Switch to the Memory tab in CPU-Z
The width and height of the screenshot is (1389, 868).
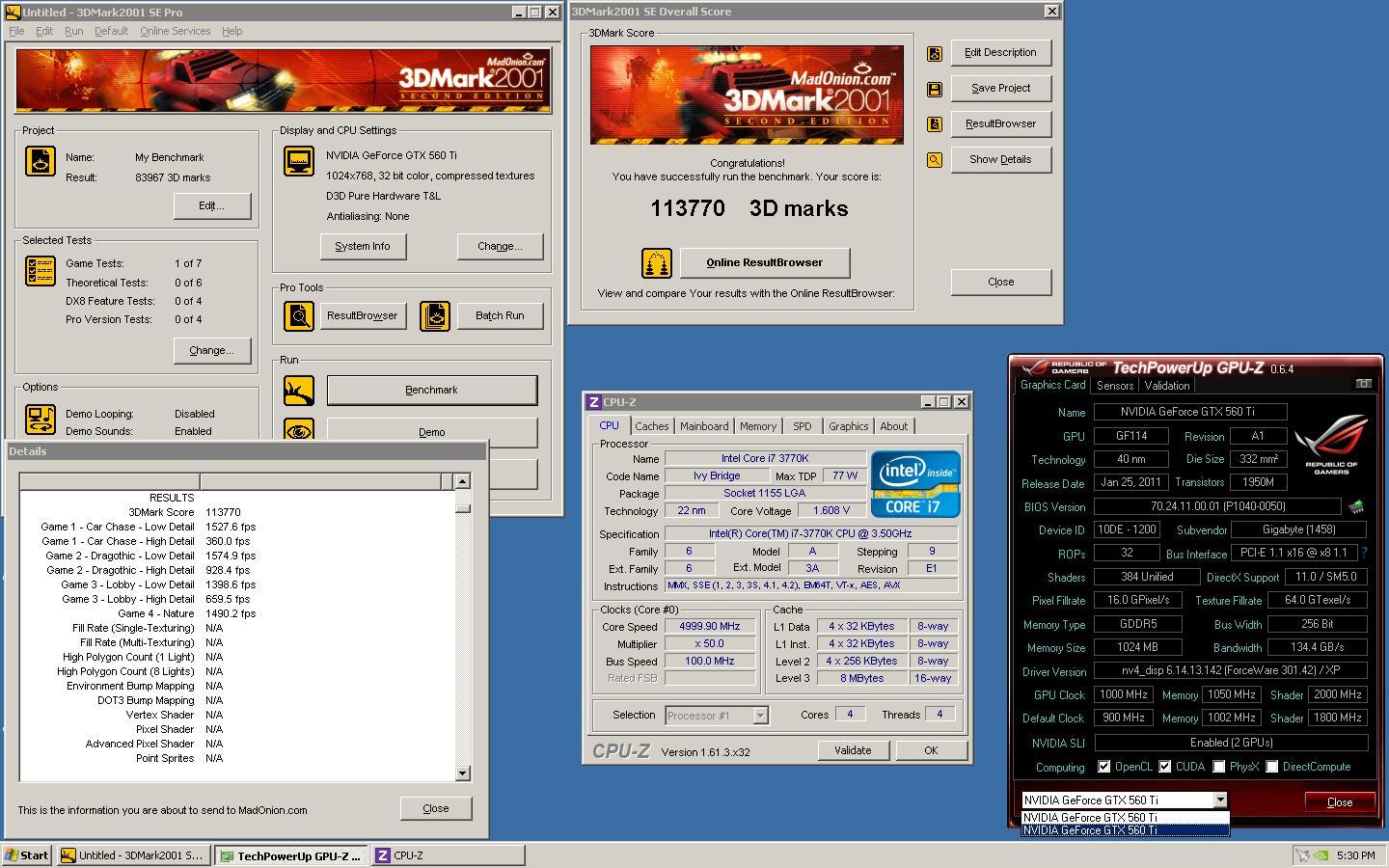tap(758, 426)
